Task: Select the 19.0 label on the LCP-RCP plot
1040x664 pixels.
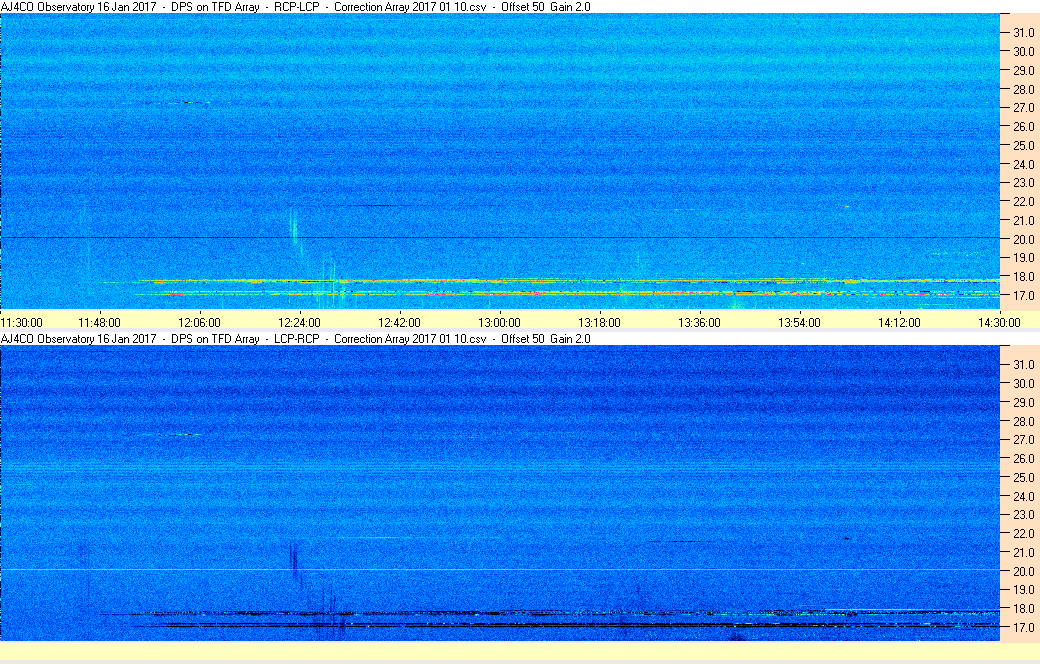Action: tap(1023, 590)
